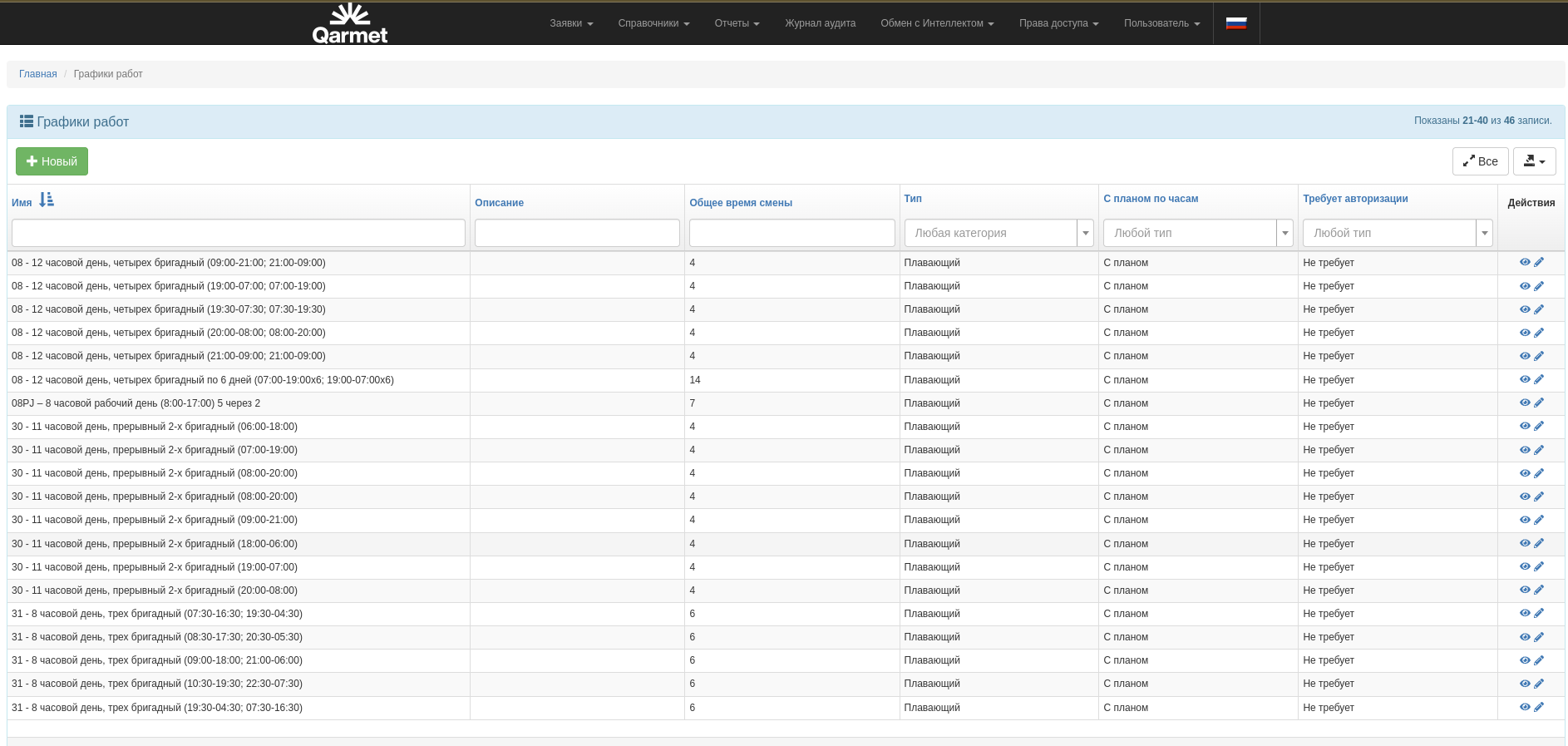Click pencil icon for 30 - 11 часовой (06:00-18:00)

click(x=1539, y=426)
